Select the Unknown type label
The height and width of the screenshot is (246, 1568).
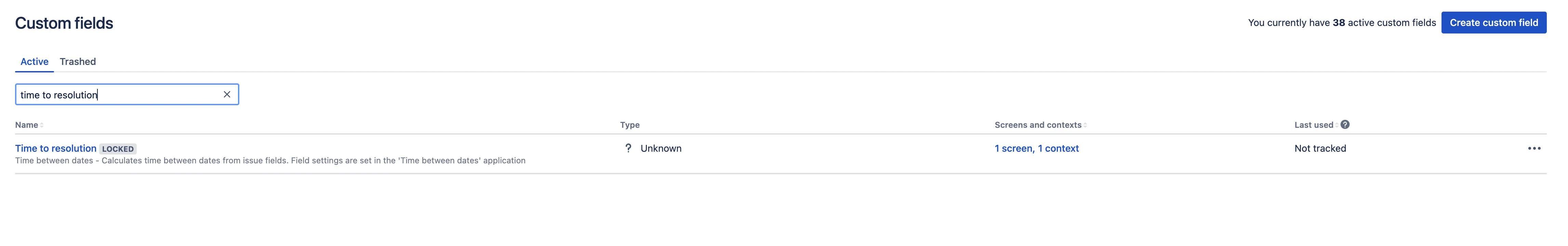point(661,149)
